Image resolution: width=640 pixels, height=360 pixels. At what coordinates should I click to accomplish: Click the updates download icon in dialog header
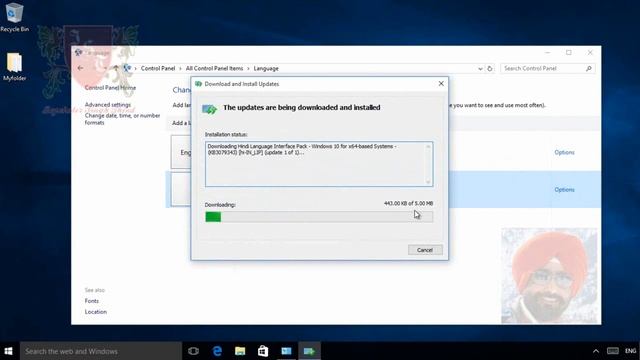[x=209, y=109]
